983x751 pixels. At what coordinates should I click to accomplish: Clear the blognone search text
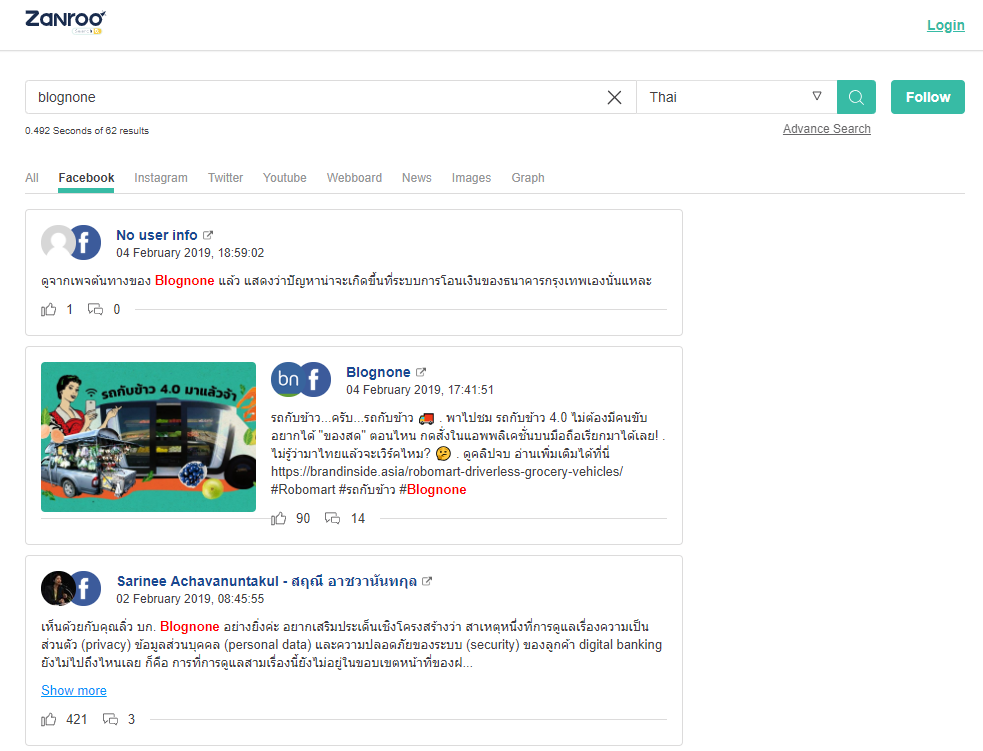point(614,97)
